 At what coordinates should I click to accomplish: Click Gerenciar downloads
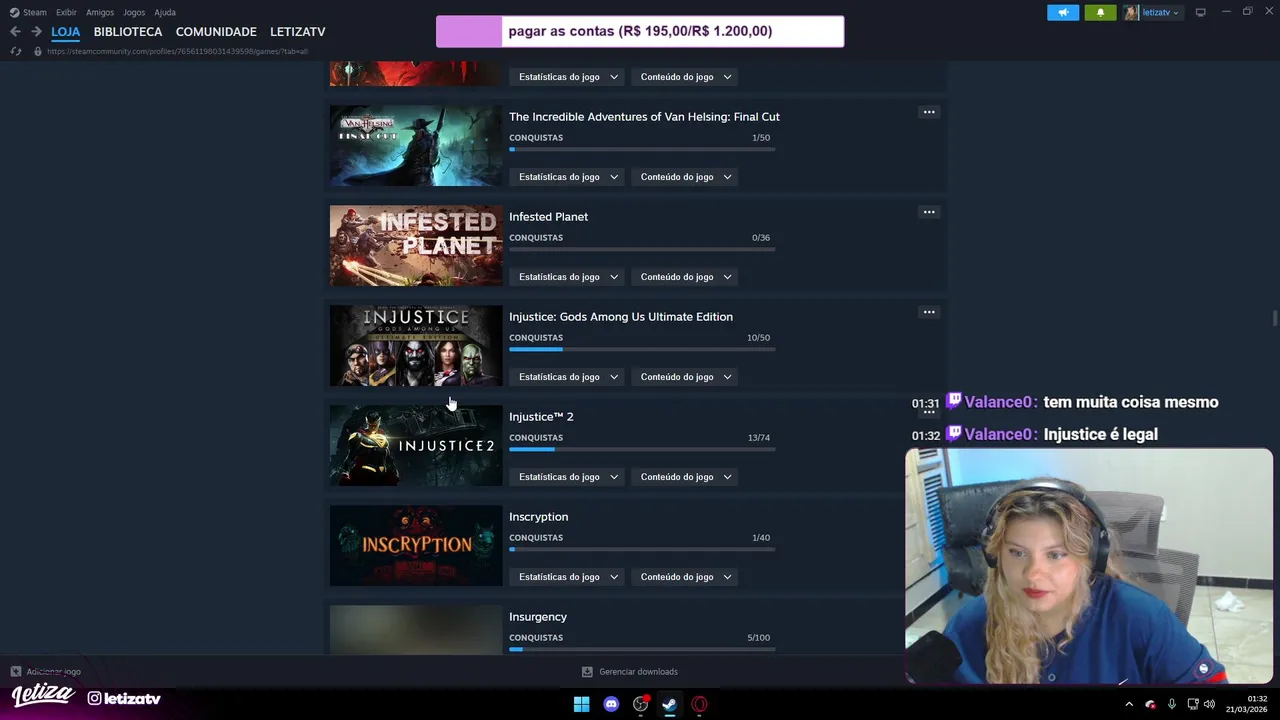(x=638, y=672)
